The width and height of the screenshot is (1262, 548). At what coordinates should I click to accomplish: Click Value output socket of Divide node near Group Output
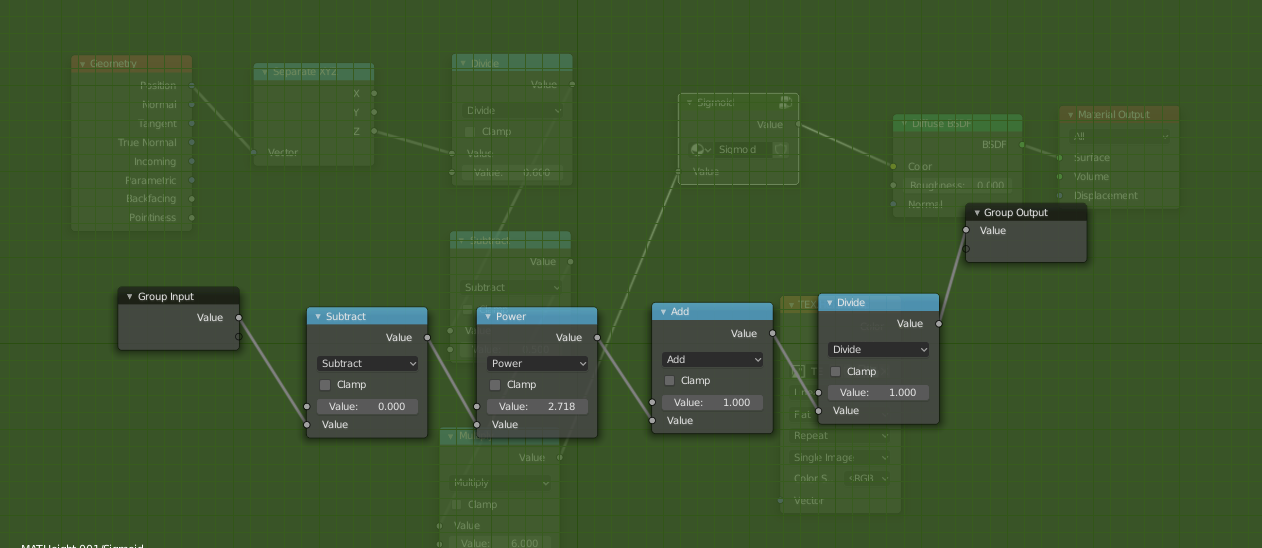pos(938,324)
